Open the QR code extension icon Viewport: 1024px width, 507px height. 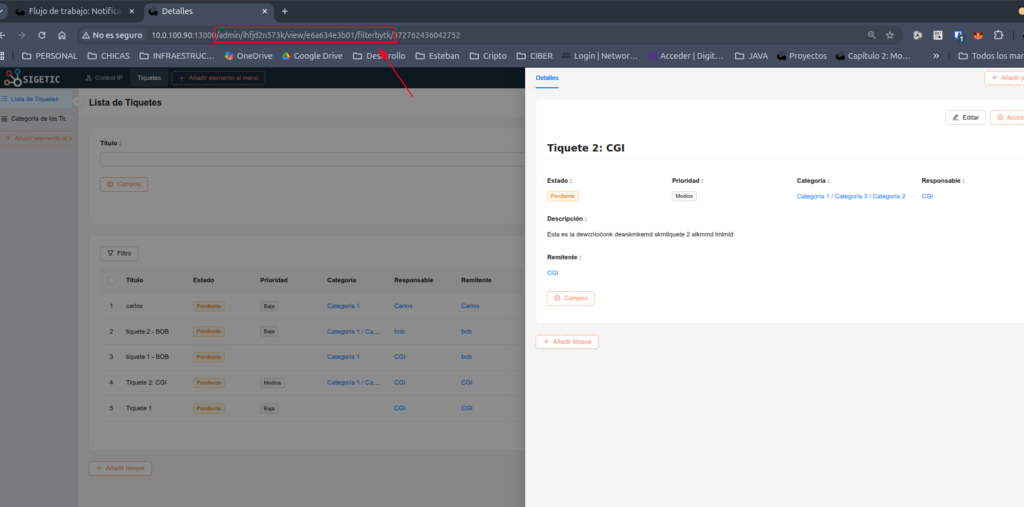pyautogui.click(x=938, y=35)
